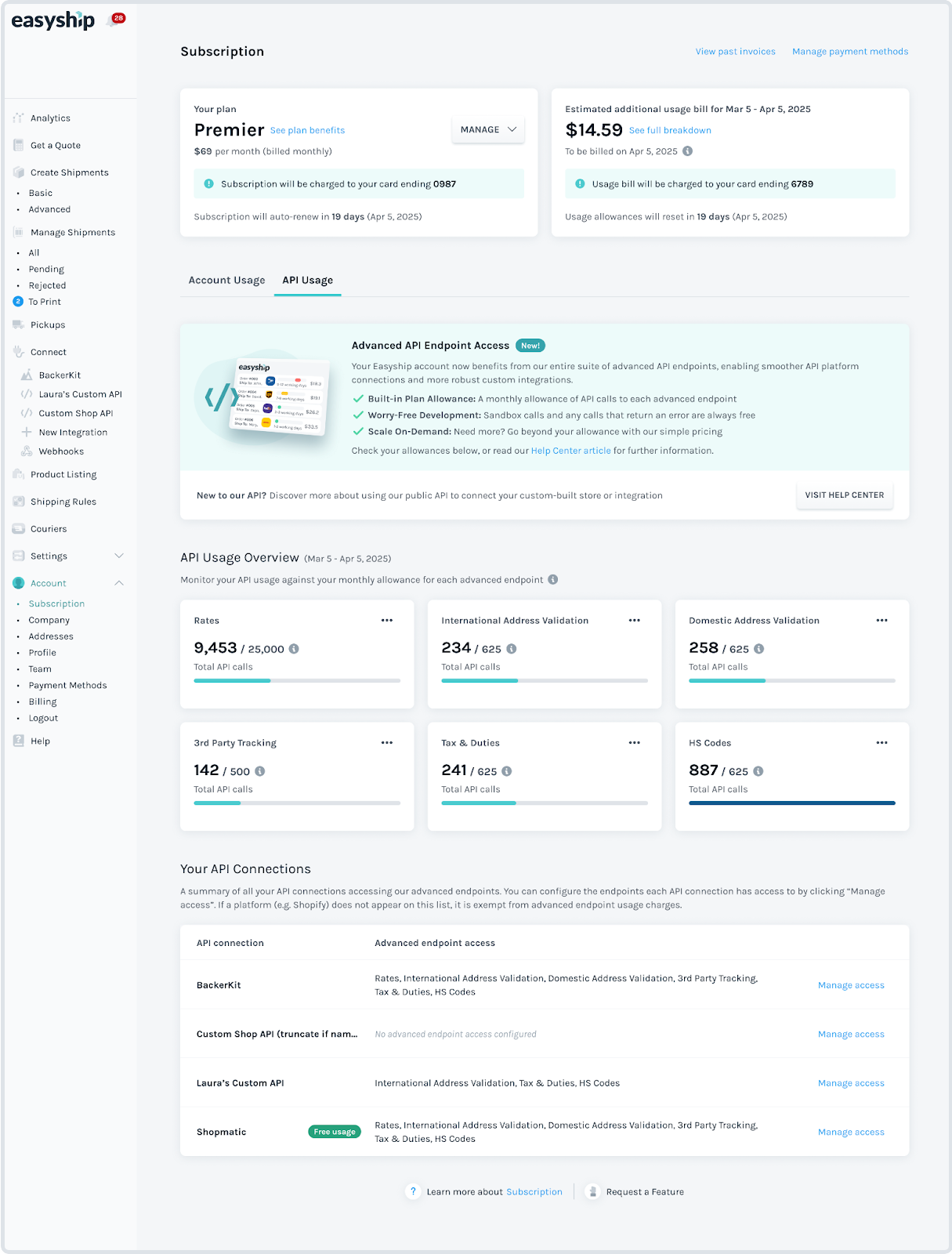This screenshot has height=1254, width=952.
Task: Click the Pickups truck icon
Action: point(18,324)
